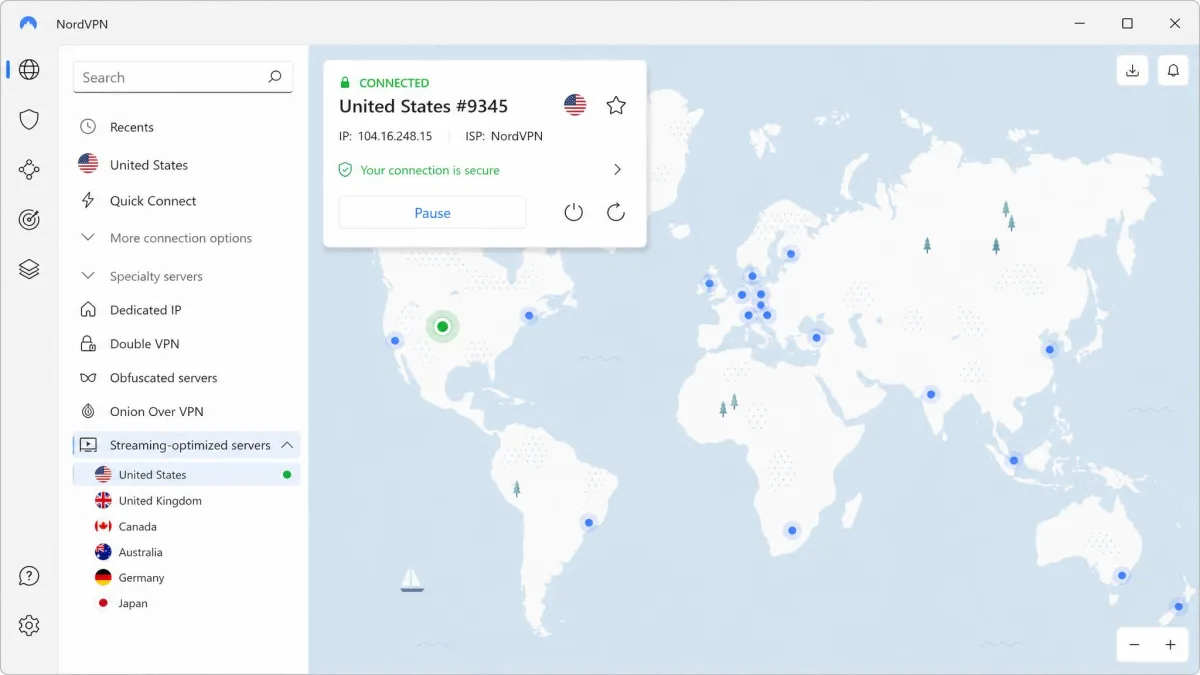This screenshot has width=1200, height=675.
Task: Zoom in map with plus button
Action: tap(1170, 645)
